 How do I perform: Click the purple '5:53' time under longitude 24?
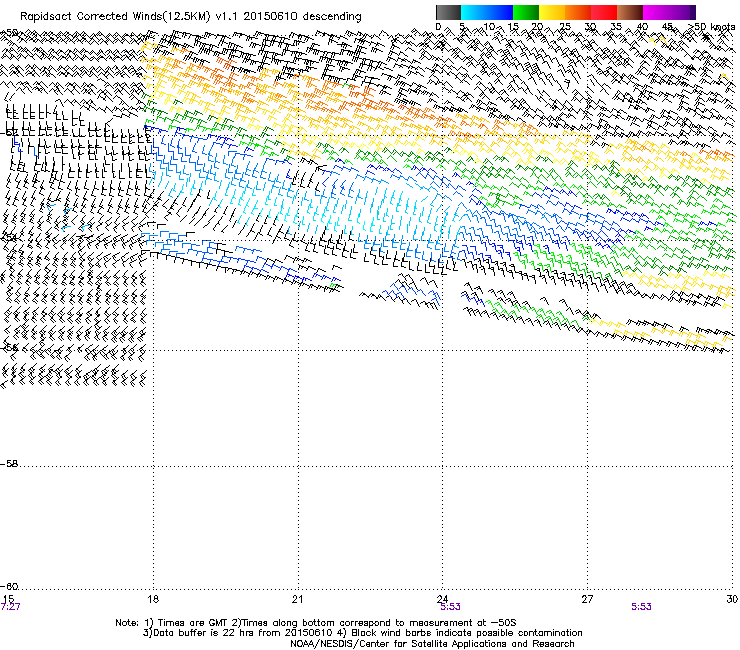(x=450, y=607)
